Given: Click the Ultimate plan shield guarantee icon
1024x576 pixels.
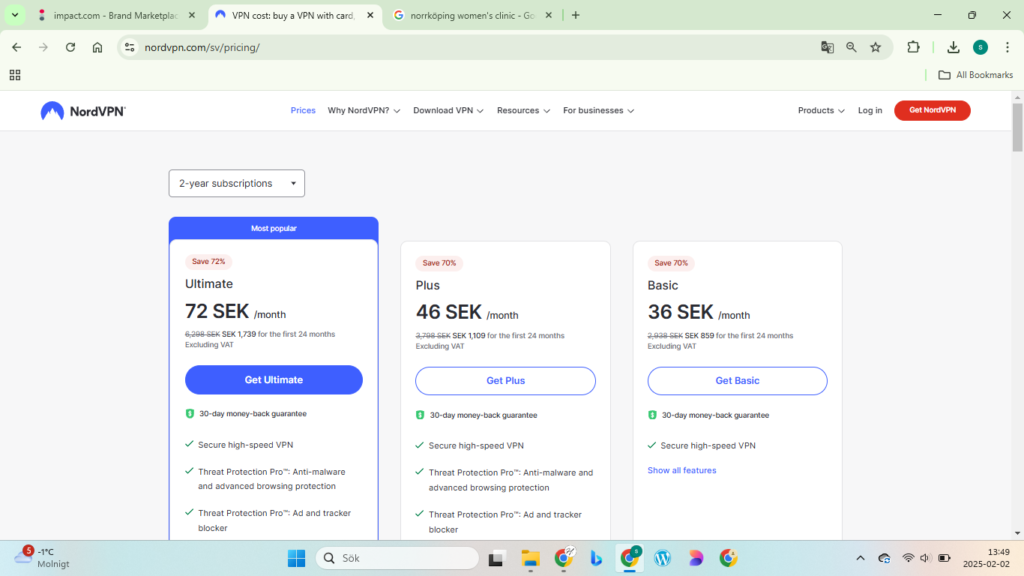Looking at the screenshot, I should pos(189,413).
